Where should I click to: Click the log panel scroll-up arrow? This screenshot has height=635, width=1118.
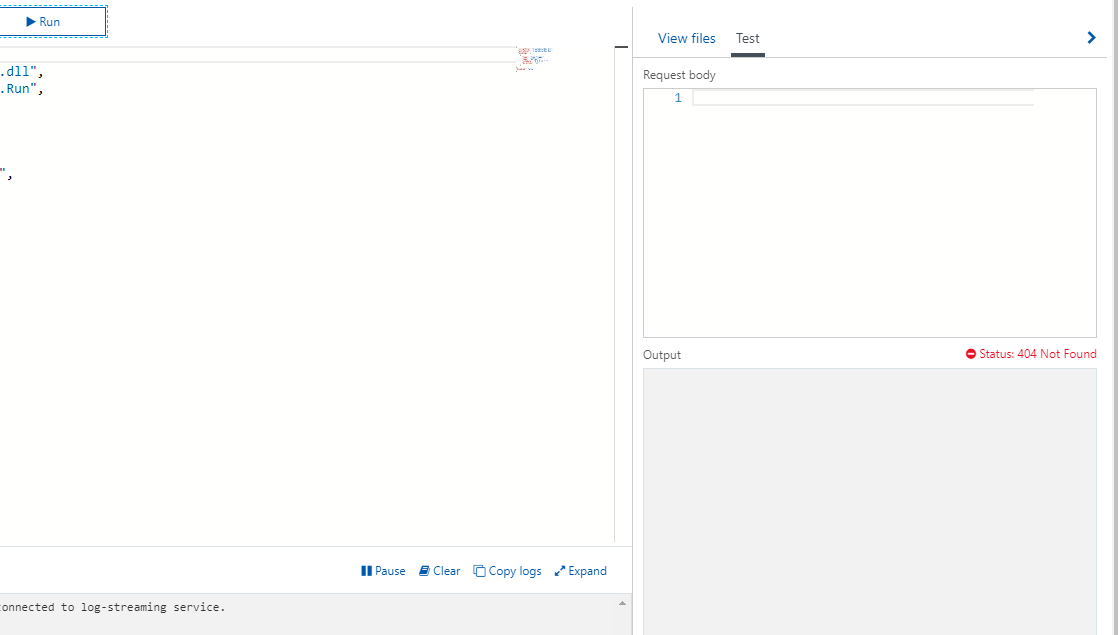pyautogui.click(x=622, y=603)
